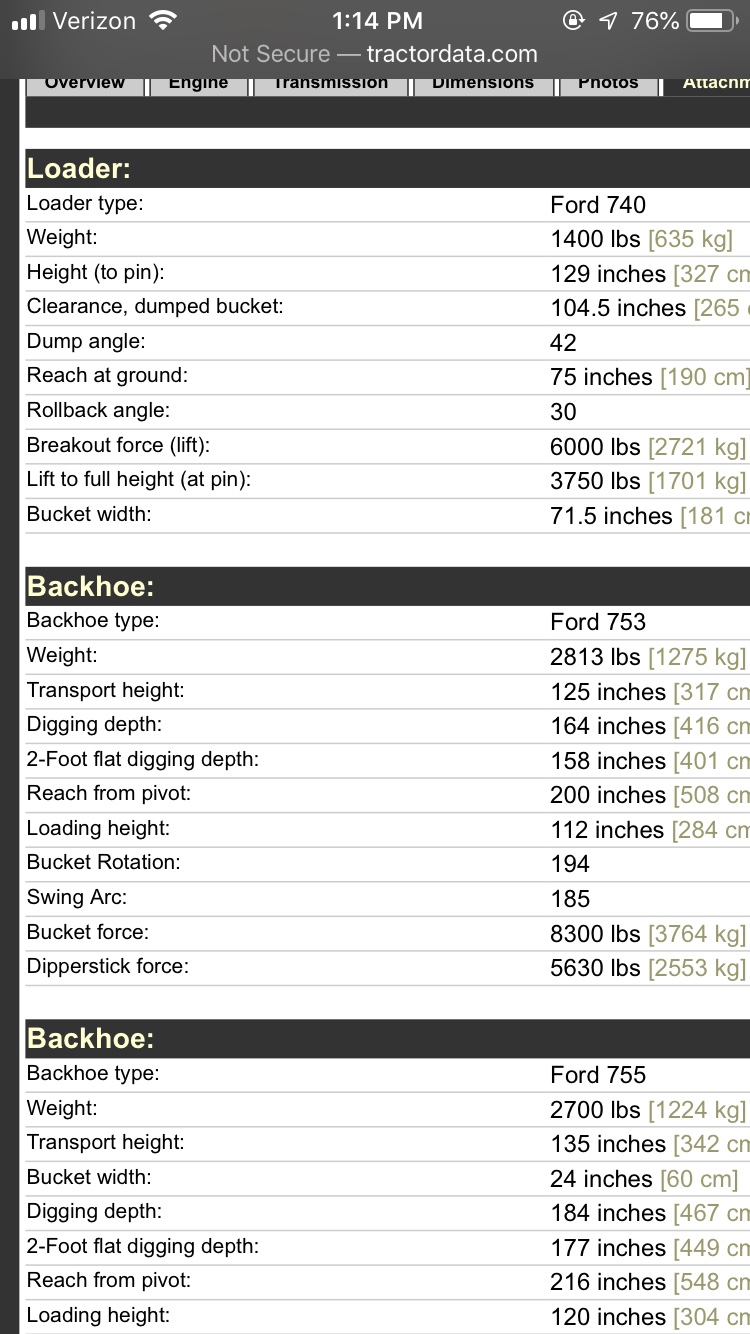Open the Transmission tab
Screen dimensions: 750x1334
click(331, 84)
